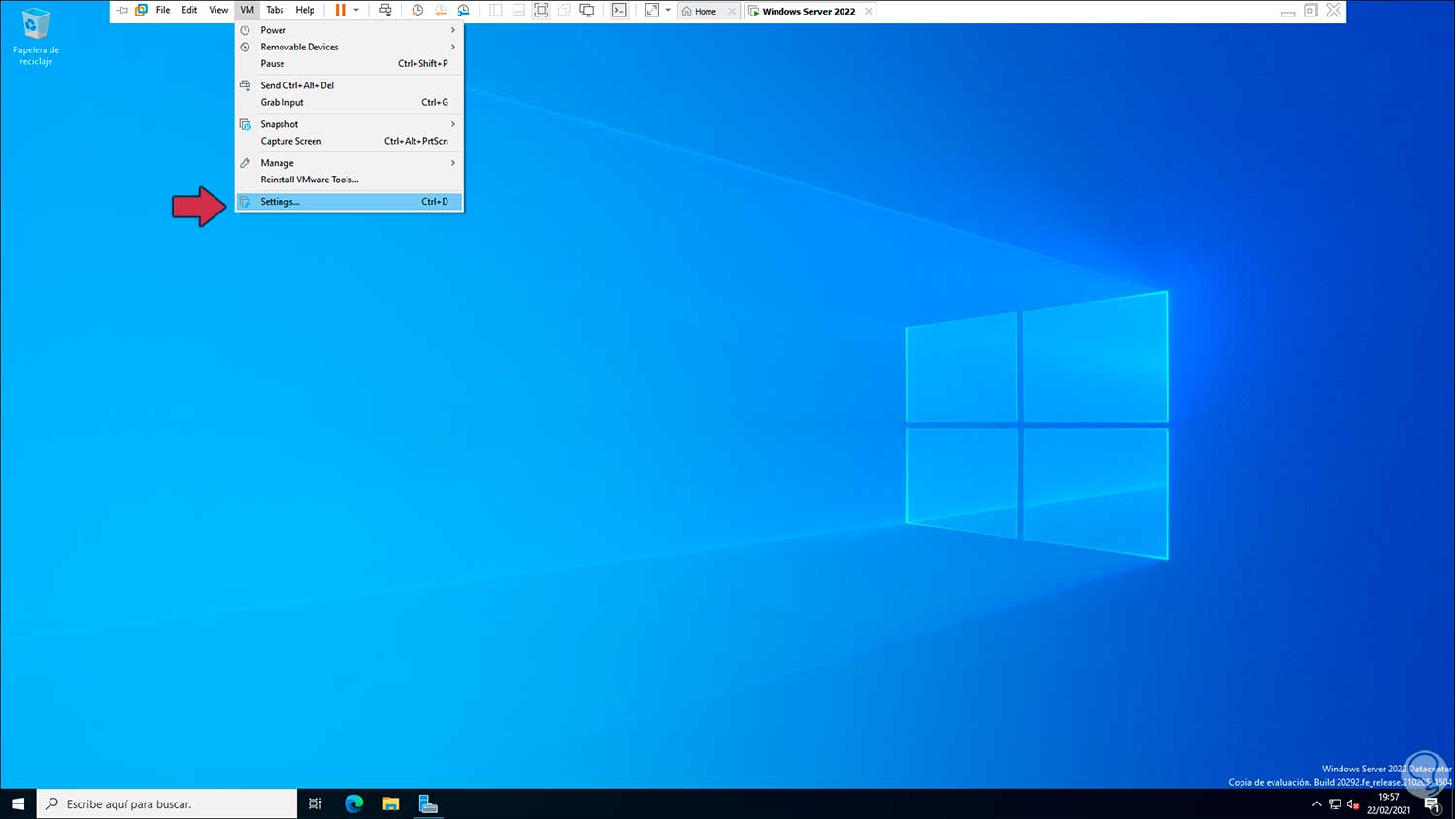Viewport: 1456px width, 819px height.
Task: Take a snapshot using the clock toolbar icon
Action: [417, 11]
